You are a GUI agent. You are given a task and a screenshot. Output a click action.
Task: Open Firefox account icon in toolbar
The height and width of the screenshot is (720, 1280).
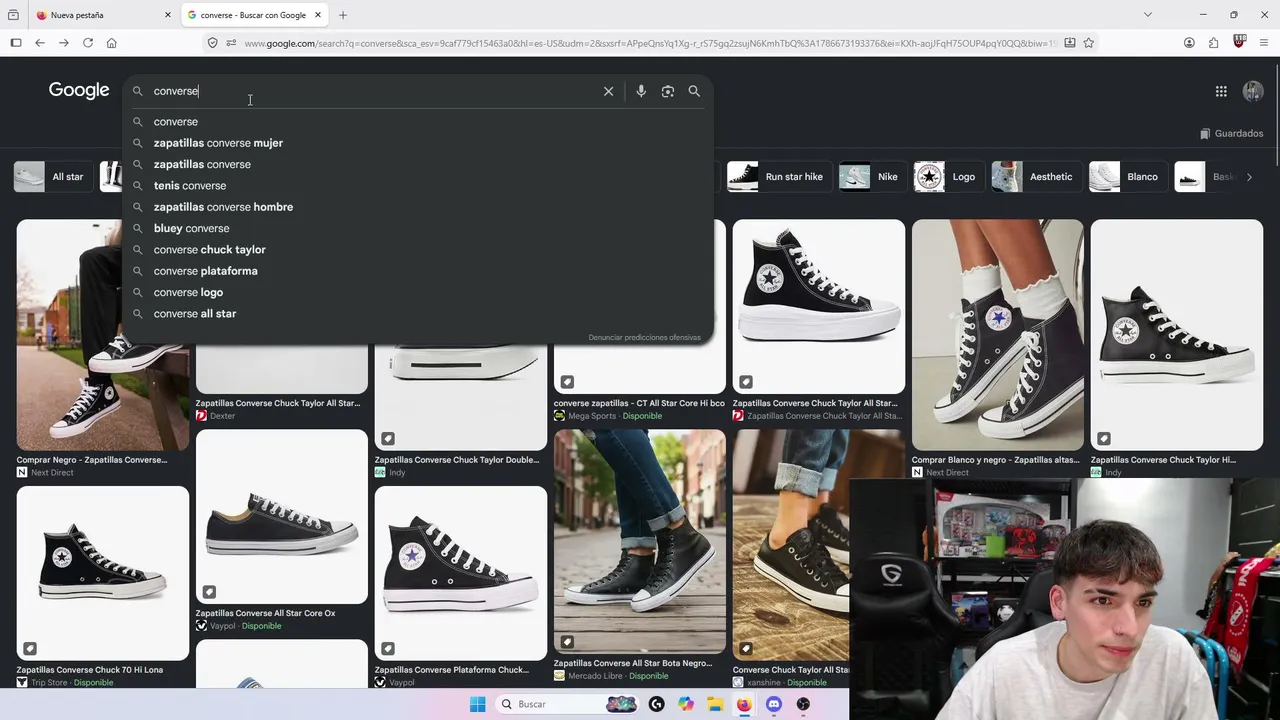click(x=1189, y=43)
